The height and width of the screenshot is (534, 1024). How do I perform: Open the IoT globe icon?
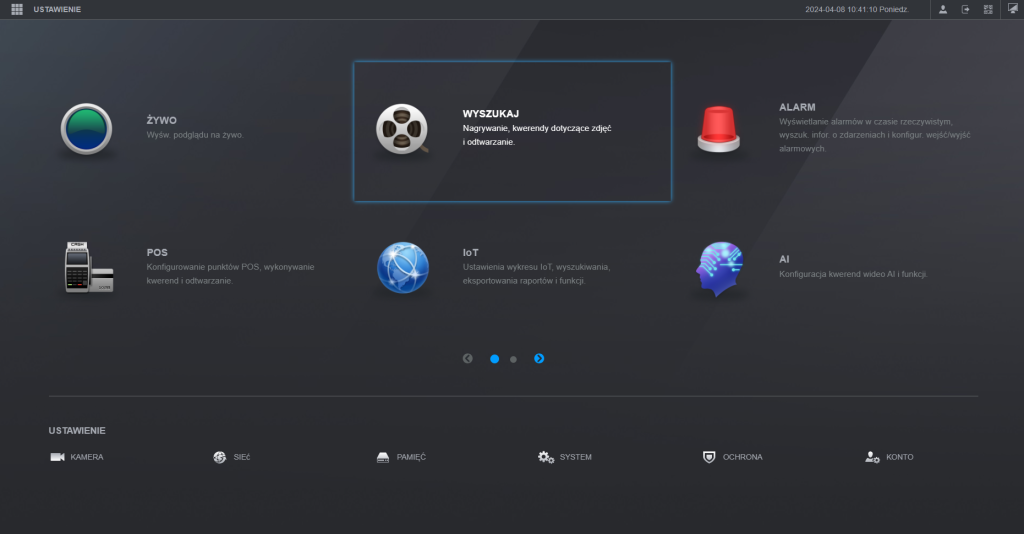pos(402,268)
